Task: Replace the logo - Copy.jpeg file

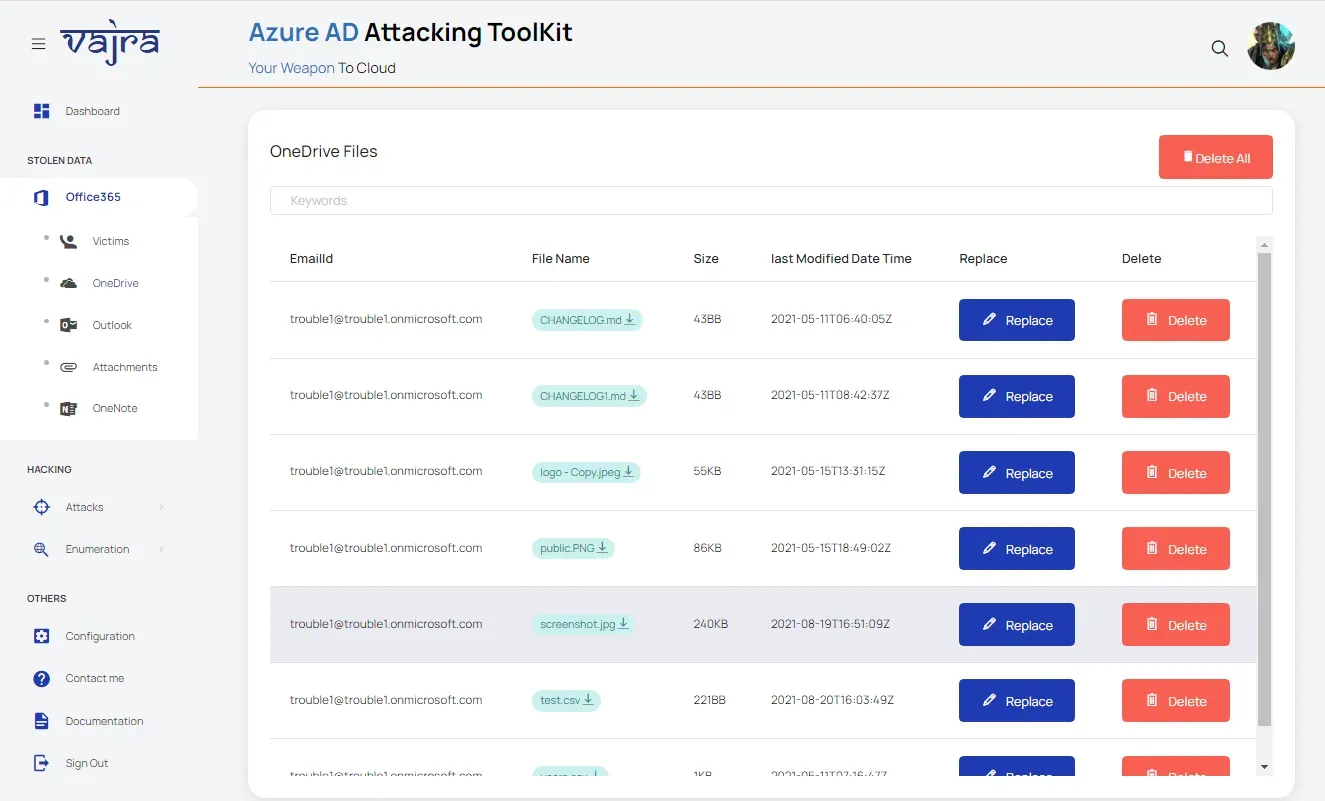Action: click(1017, 473)
